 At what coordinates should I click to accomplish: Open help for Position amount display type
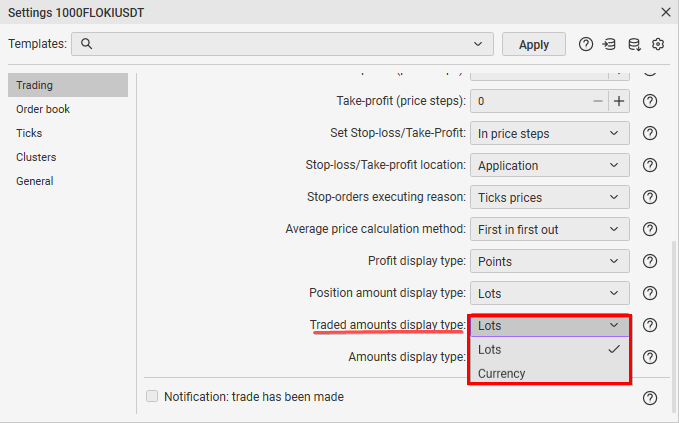click(650, 294)
